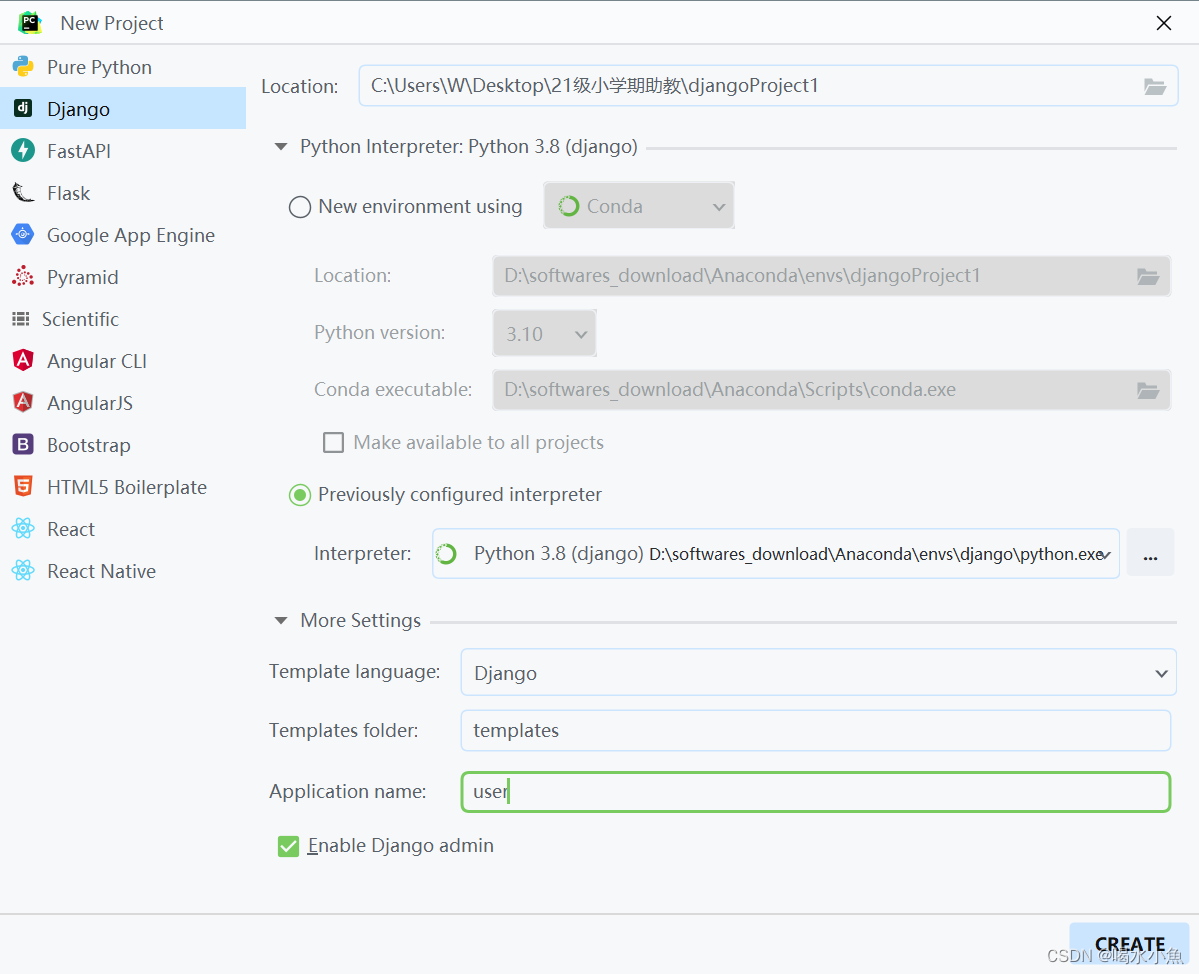This screenshot has width=1199, height=974.
Task: Click the FastAPI lightning icon
Action: (x=23, y=150)
